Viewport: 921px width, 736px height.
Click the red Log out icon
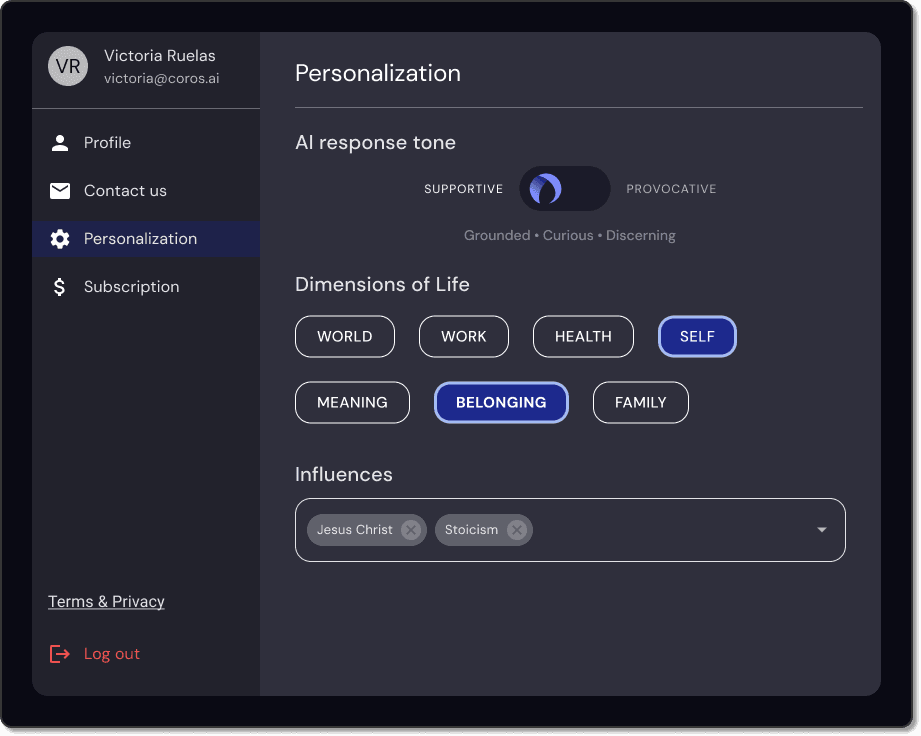pos(59,654)
